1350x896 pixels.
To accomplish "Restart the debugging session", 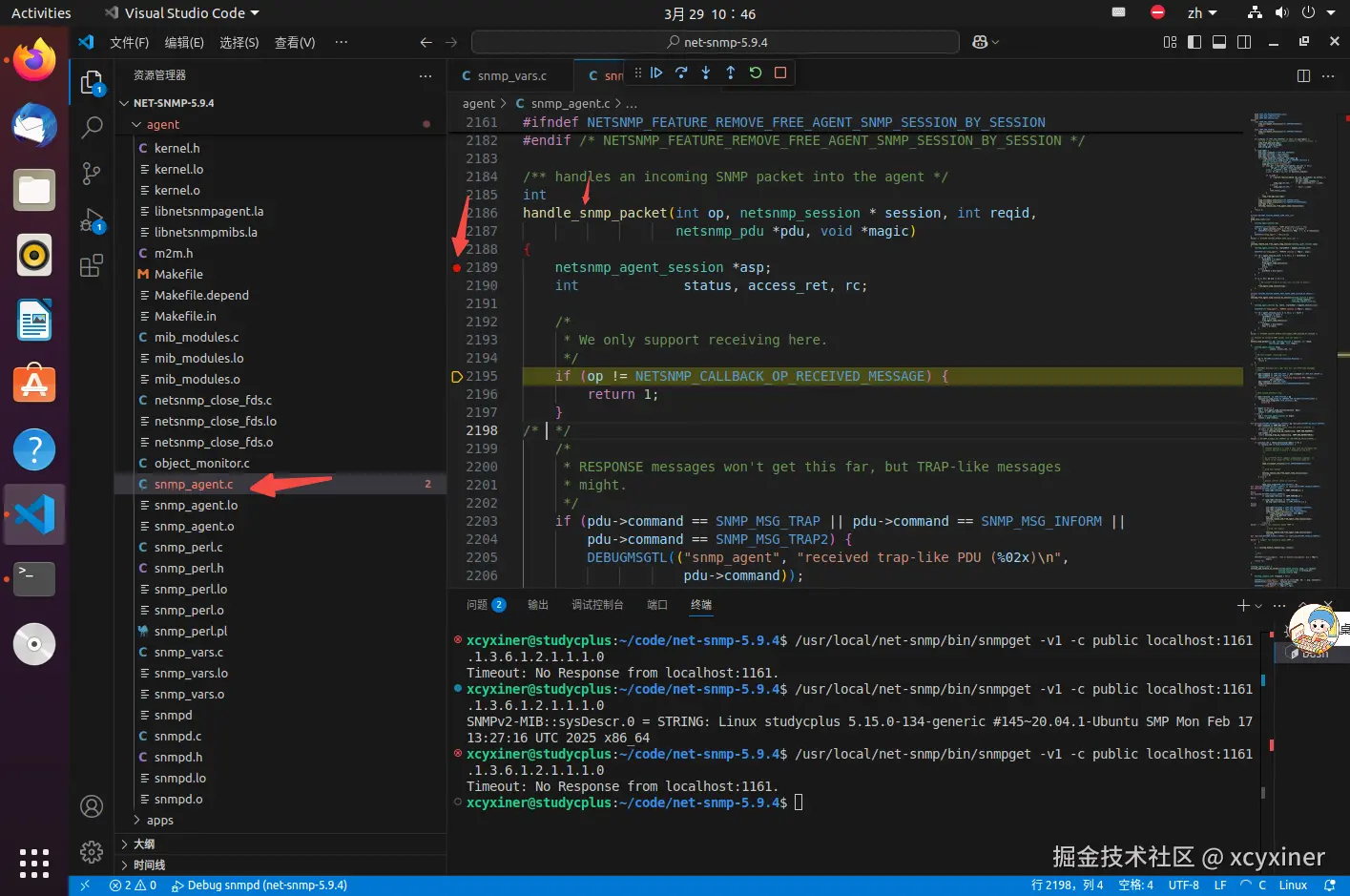I will [x=756, y=73].
